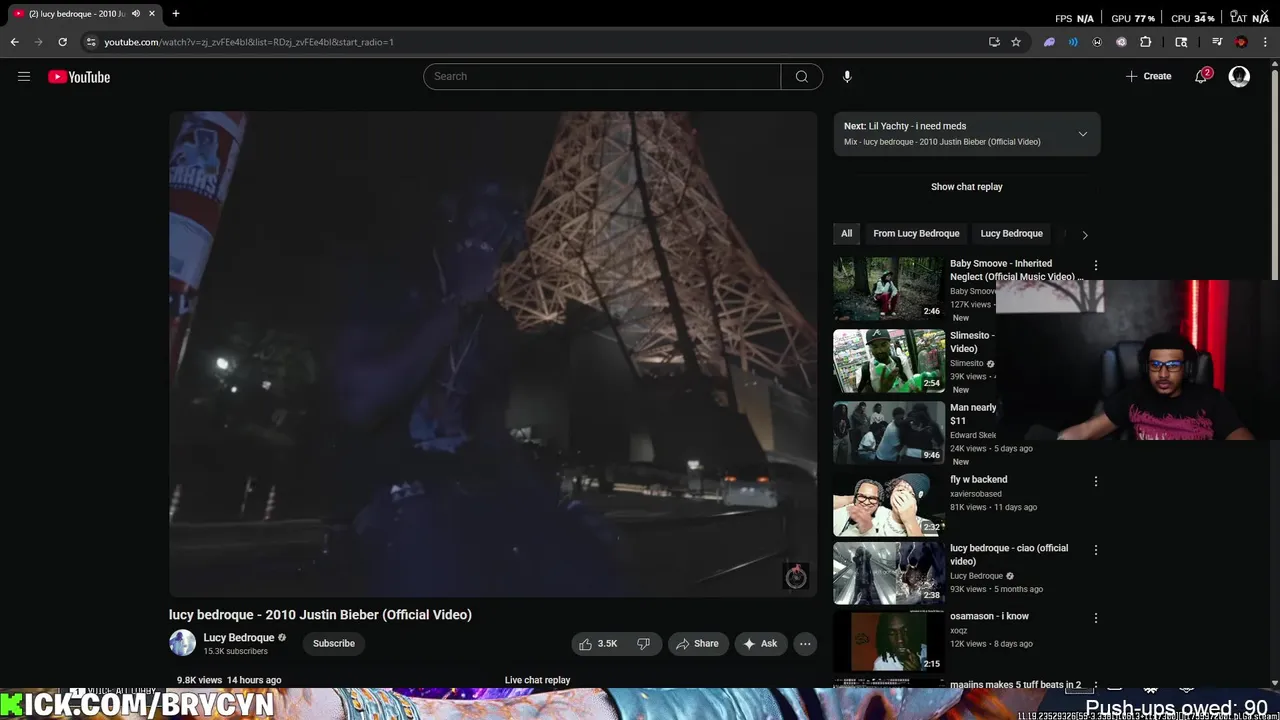1280x720 pixels.
Task: Click the address bar URL
Action: [x=249, y=42]
